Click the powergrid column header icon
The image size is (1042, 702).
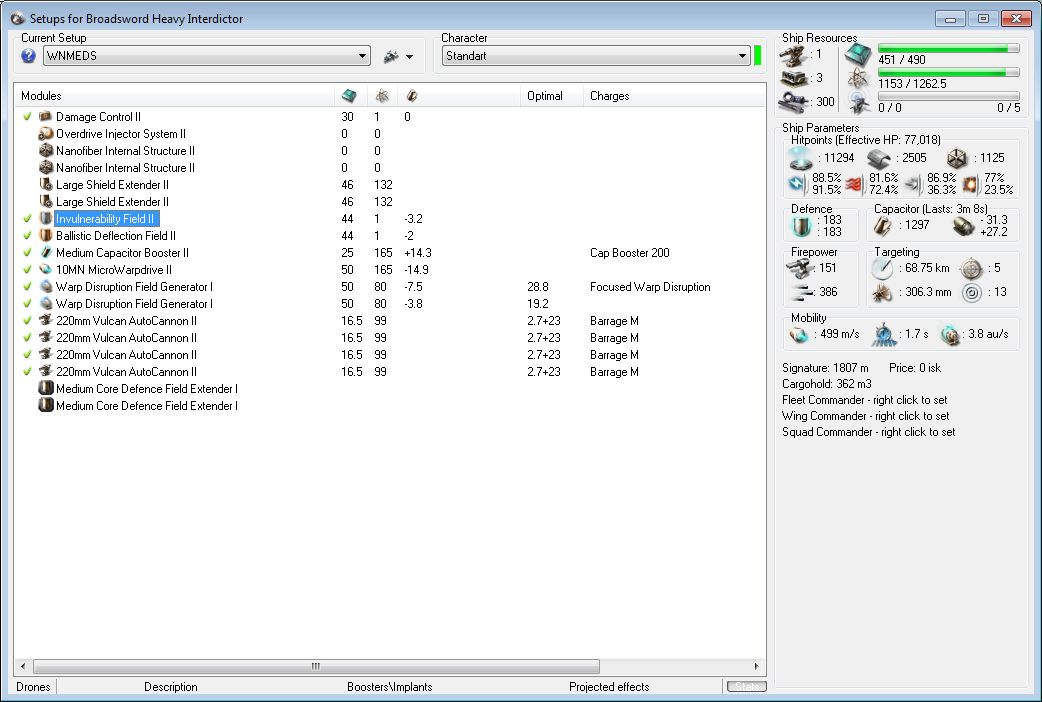coord(382,96)
